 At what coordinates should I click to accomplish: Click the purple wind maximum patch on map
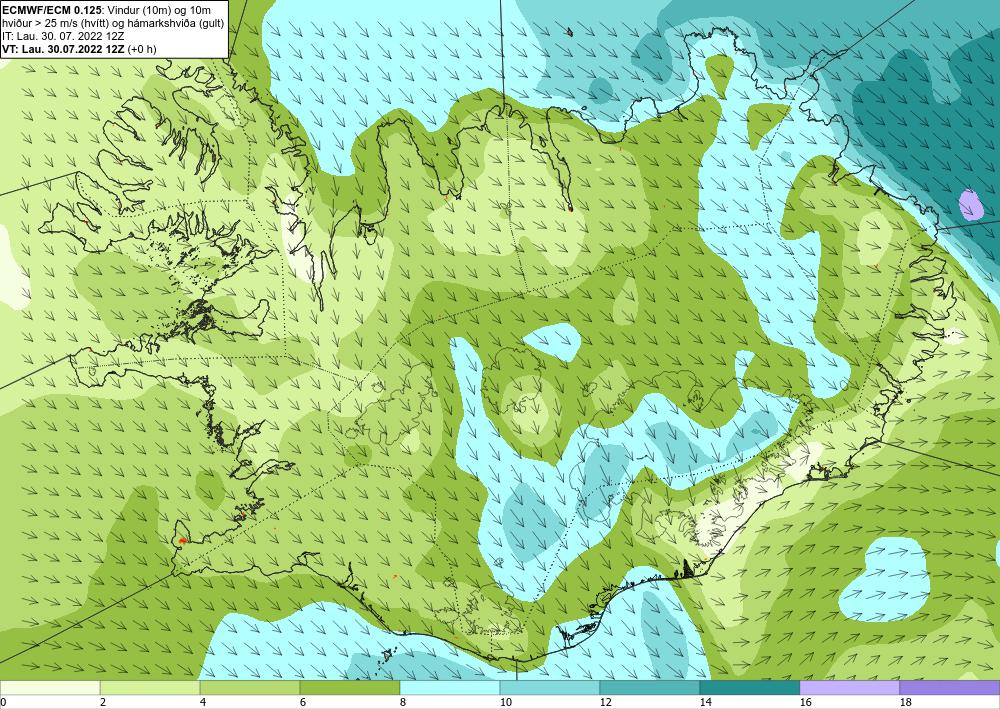pyautogui.click(x=971, y=205)
